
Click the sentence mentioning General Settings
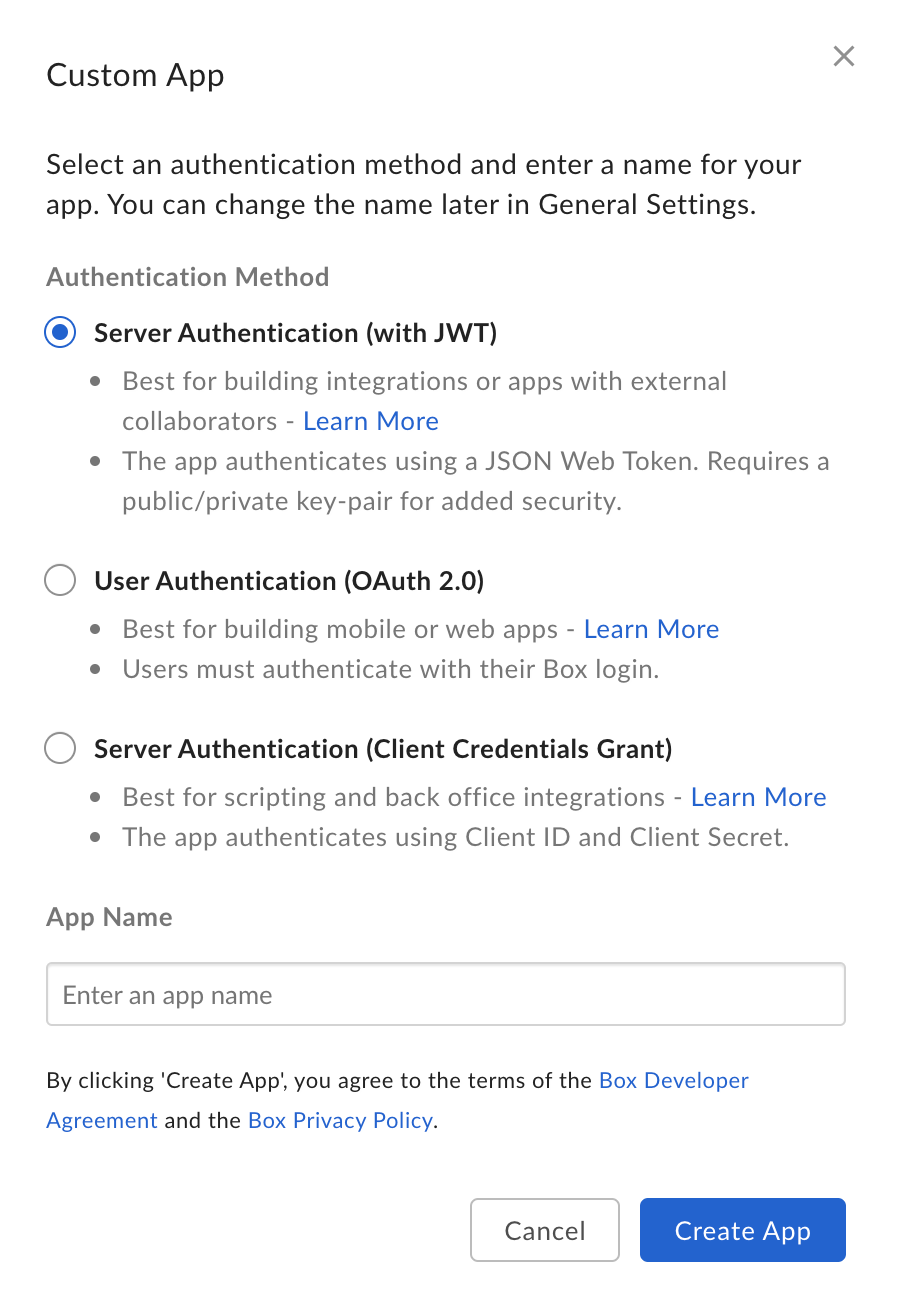pyautogui.click(x=423, y=184)
